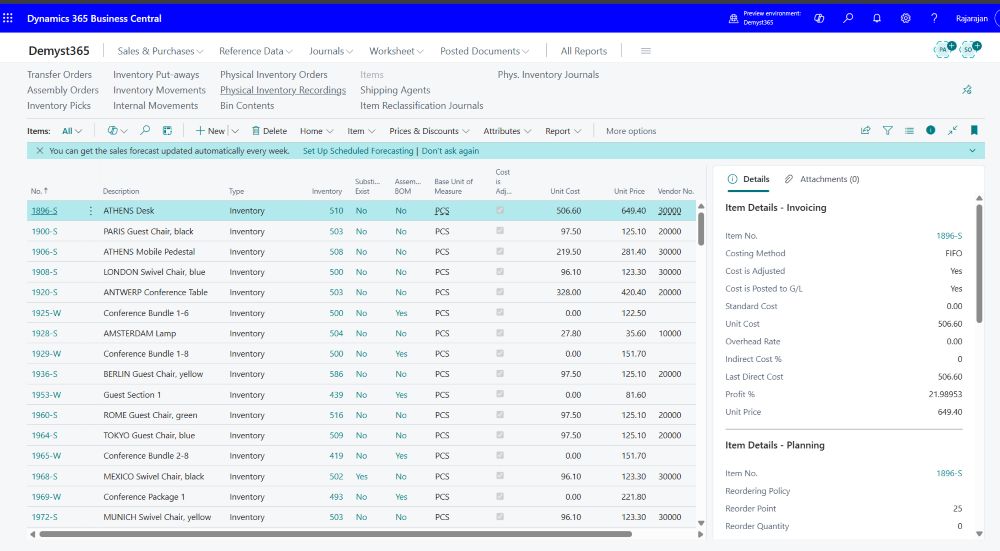This screenshot has height=551, width=1000.
Task: Click the analysis mode layout icon
Action: pos(167,131)
